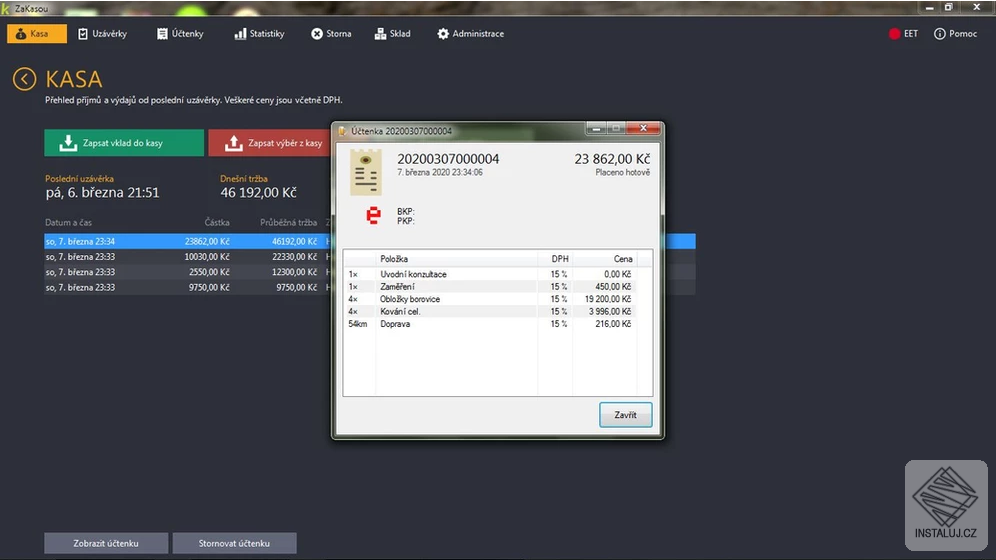The width and height of the screenshot is (996, 560).
Task: Restore the ZaKasou main window size
Action: pos(948,8)
